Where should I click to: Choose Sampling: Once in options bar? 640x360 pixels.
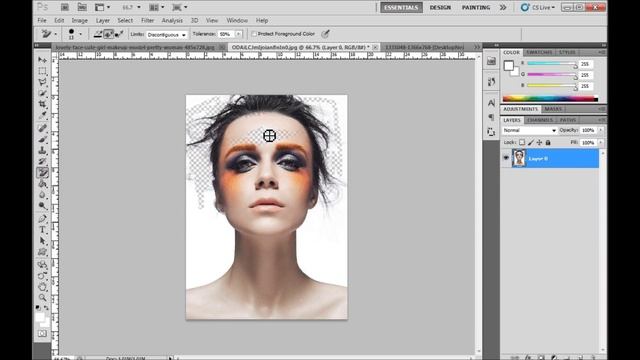point(108,34)
